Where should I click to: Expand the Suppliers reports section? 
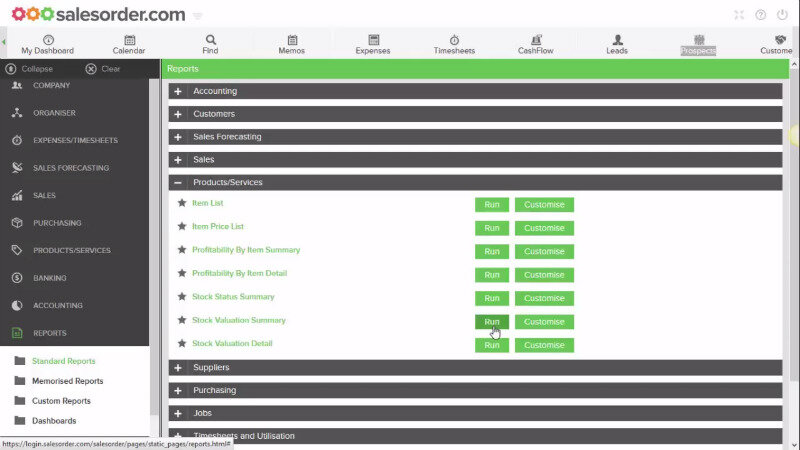click(178, 368)
